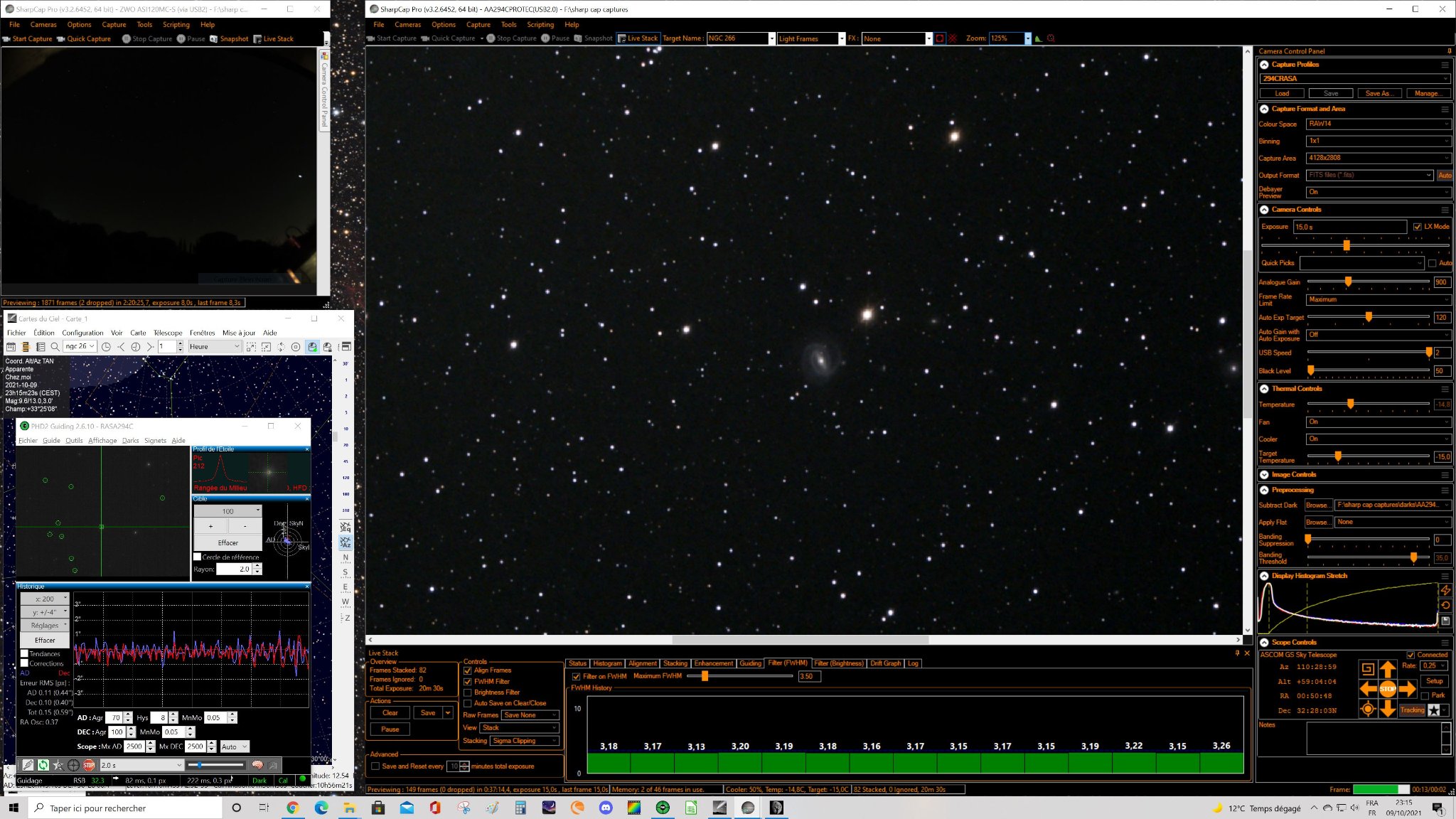Switch to the Drift Graph tab
Image resolution: width=1456 pixels, height=819 pixels.
tap(885, 663)
